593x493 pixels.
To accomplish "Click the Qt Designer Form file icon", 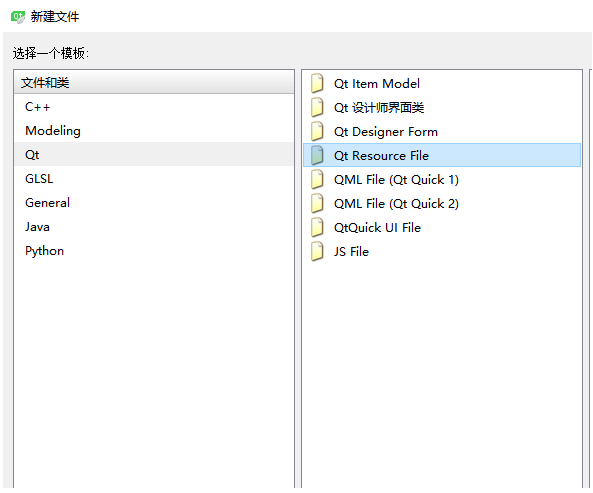I will tap(317, 132).
